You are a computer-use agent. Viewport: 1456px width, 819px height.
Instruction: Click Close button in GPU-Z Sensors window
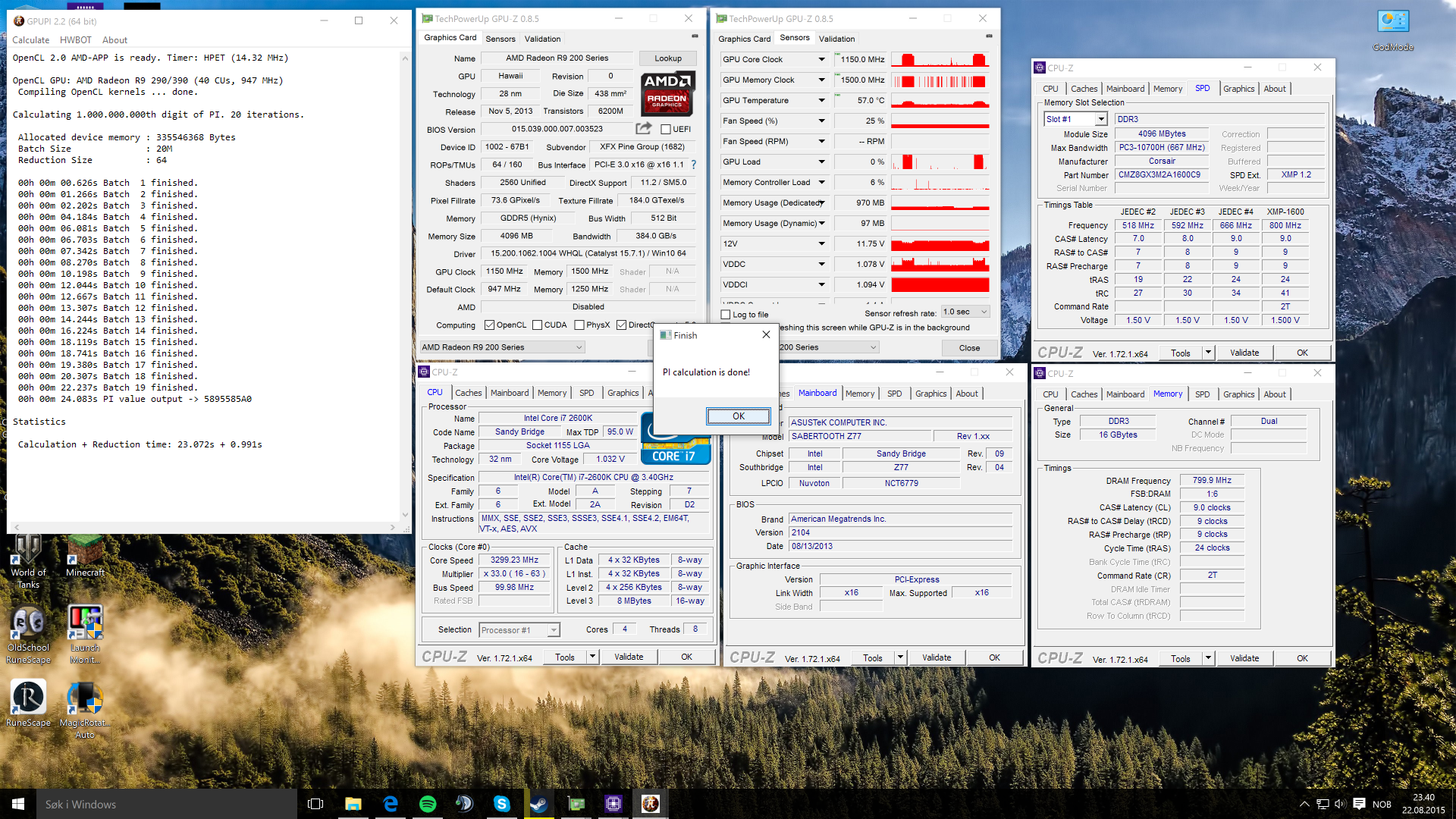click(x=969, y=348)
